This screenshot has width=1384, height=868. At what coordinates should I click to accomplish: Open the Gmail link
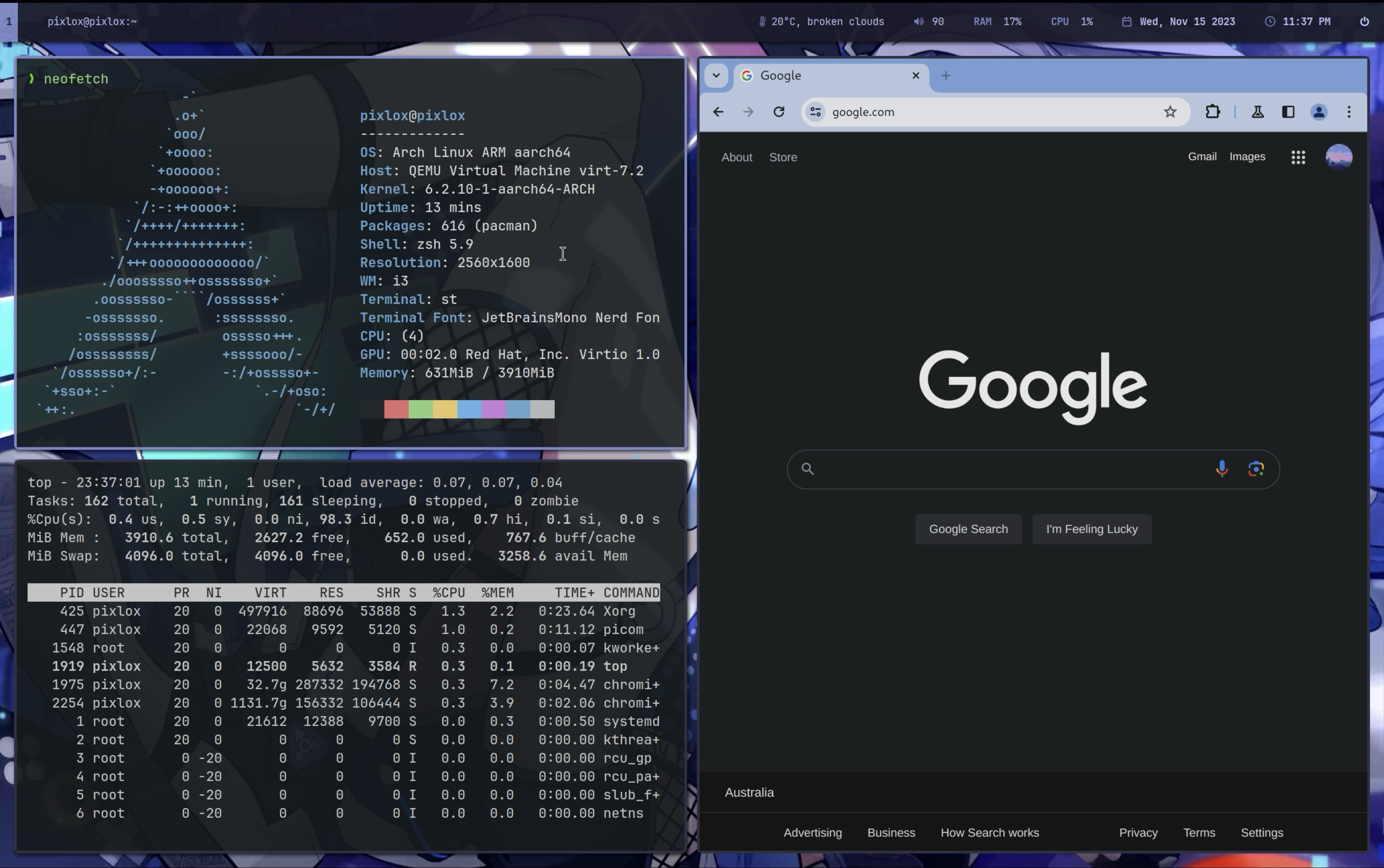click(1202, 157)
